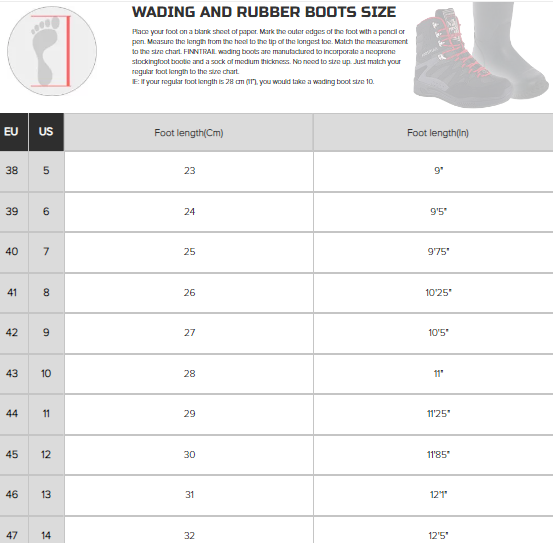Click the 25 cm foot length cell
This screenshot has height=543, width=553.
click(189, 252)
